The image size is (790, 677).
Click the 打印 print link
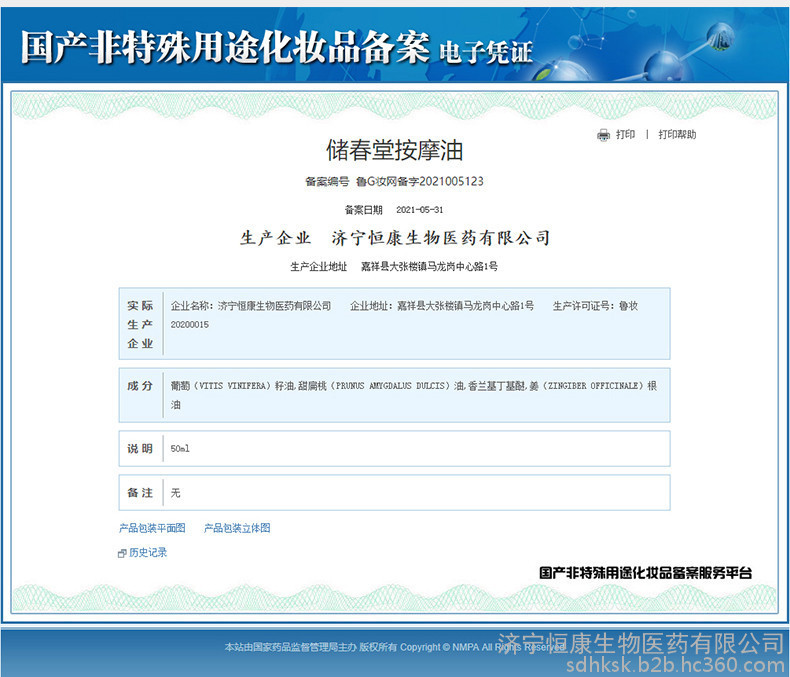pos(625,134)
